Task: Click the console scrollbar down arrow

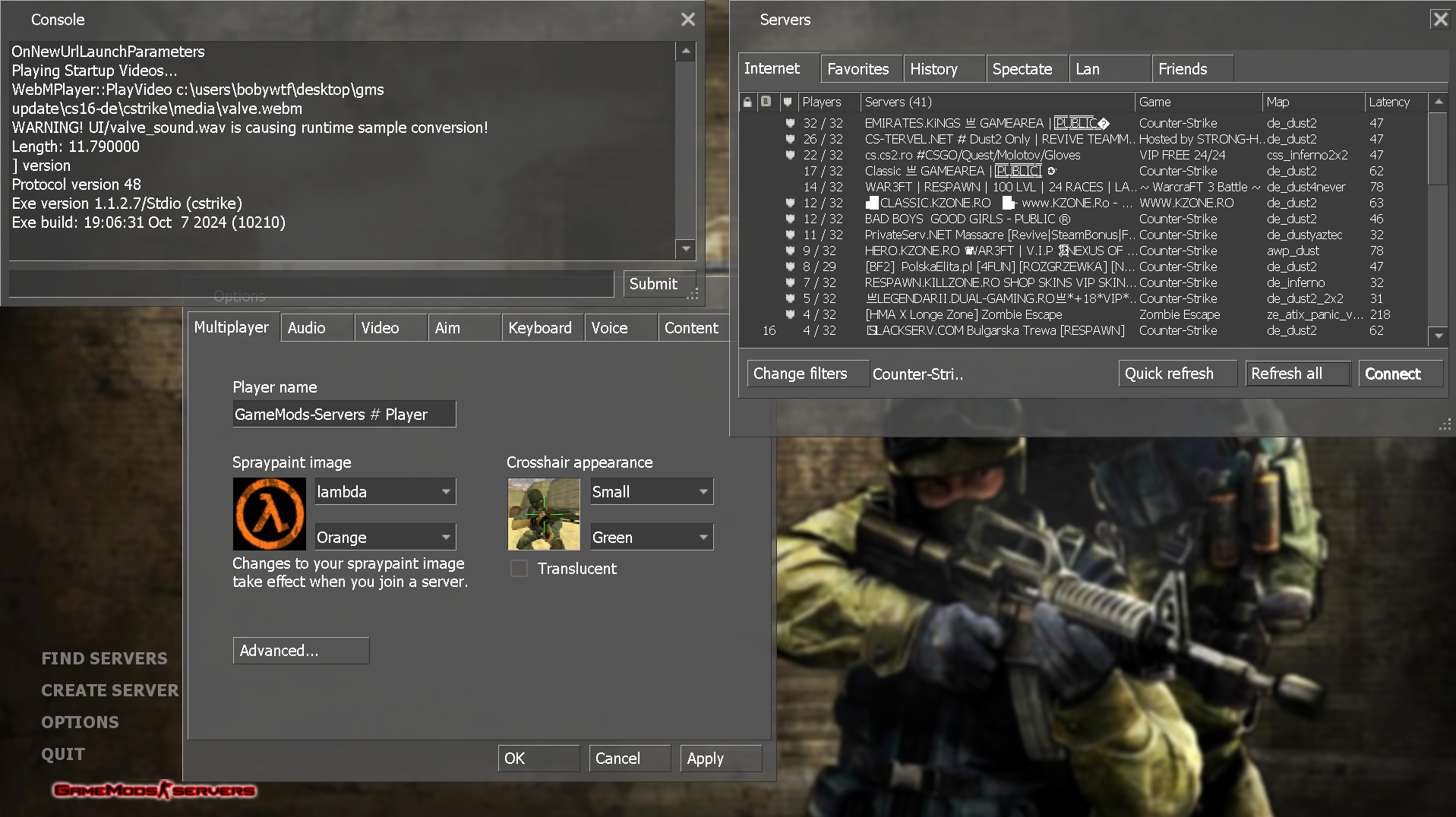Action: tap(686, 249)
